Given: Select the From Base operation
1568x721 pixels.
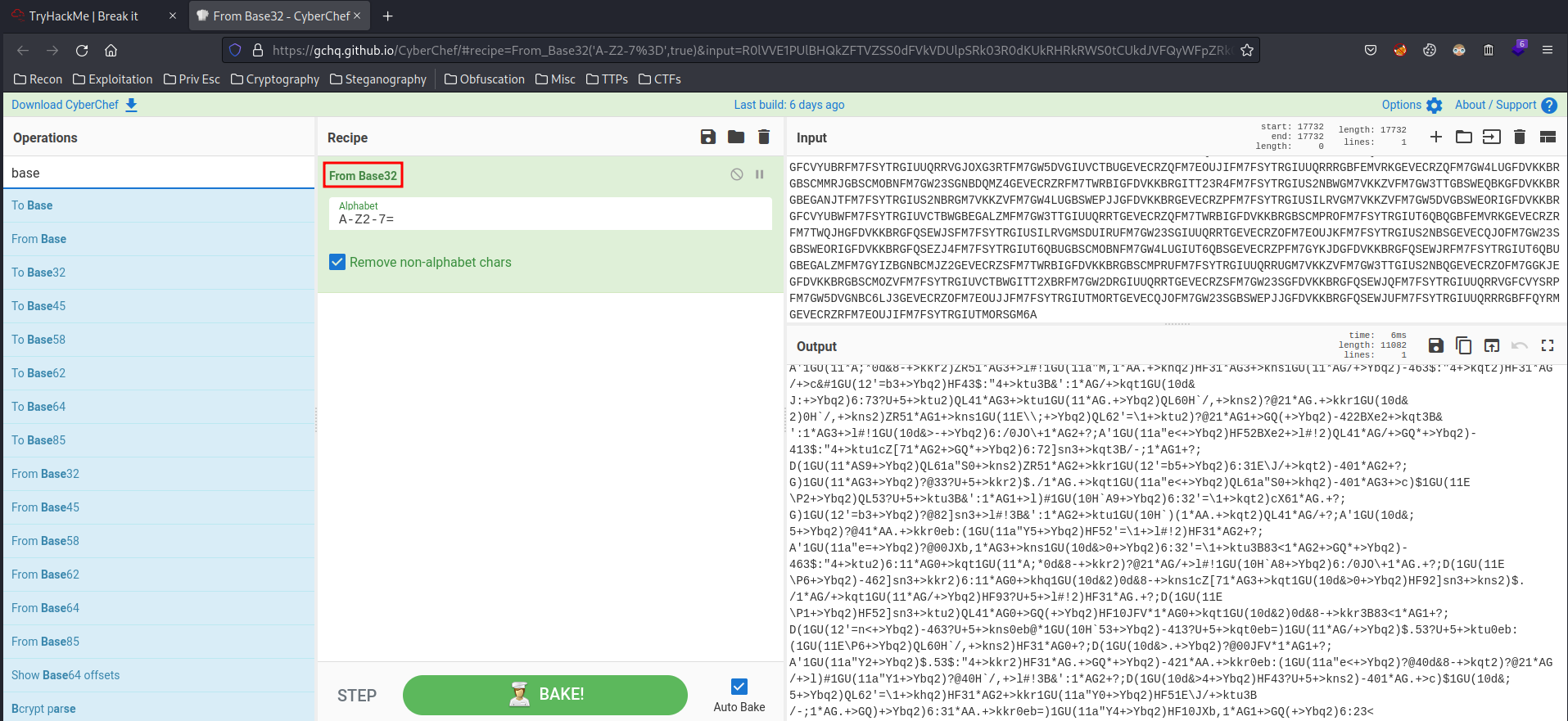Looking at the screenshot, I should [x=159, y=239].
